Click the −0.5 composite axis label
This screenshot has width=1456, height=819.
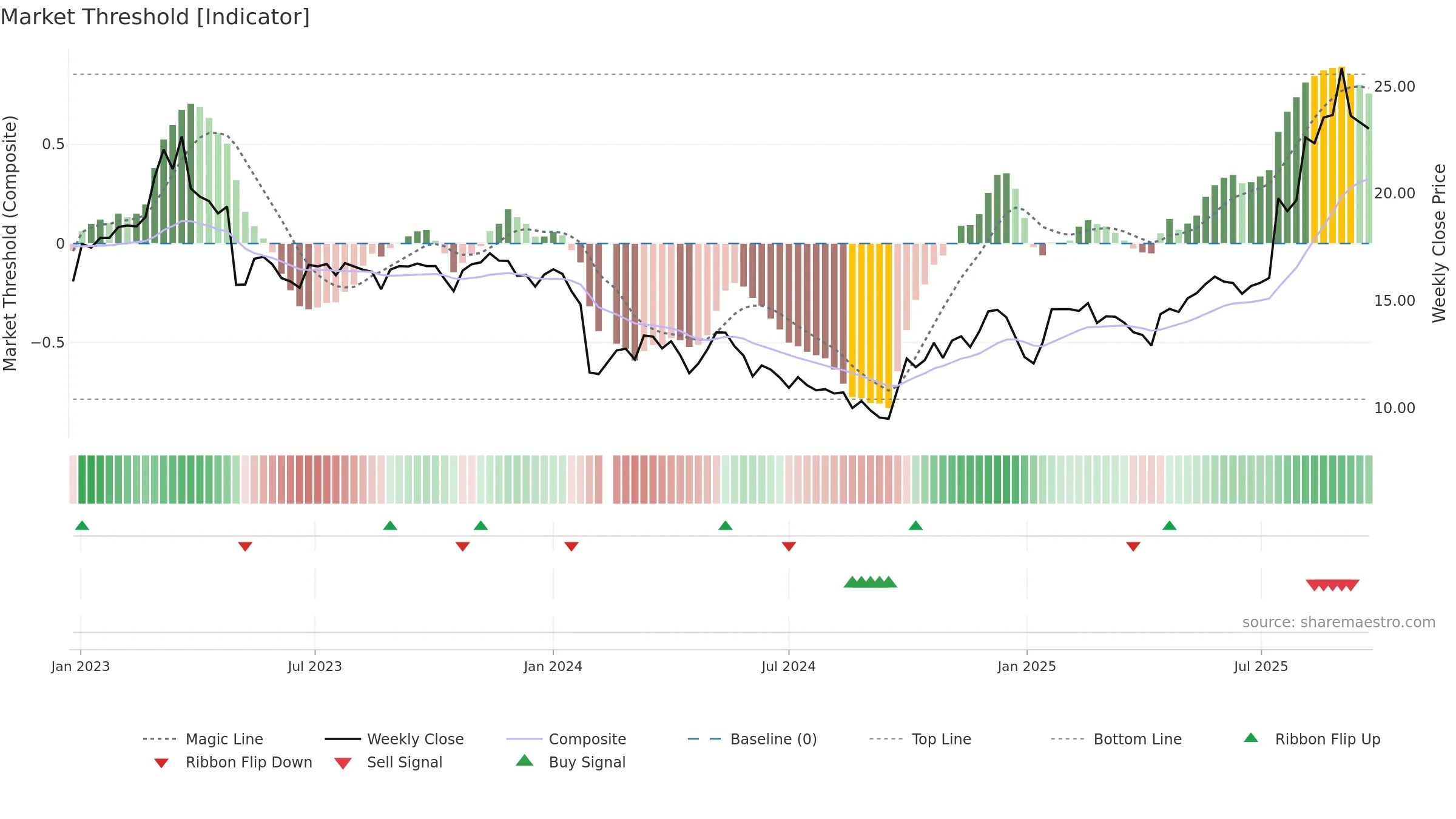[x=48, y=343]
